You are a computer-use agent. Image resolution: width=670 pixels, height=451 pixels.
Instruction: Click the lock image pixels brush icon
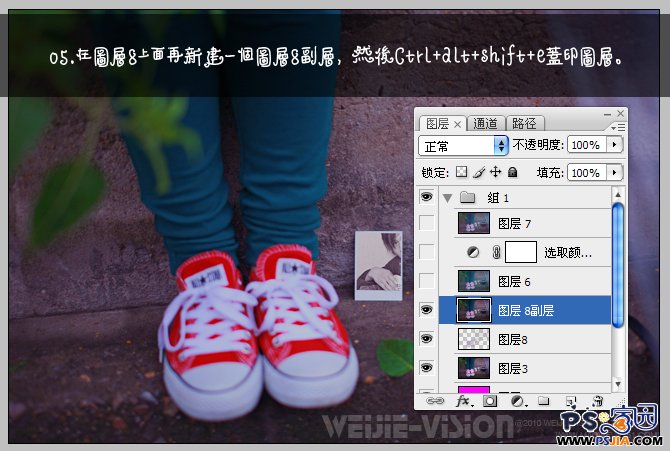478,173
